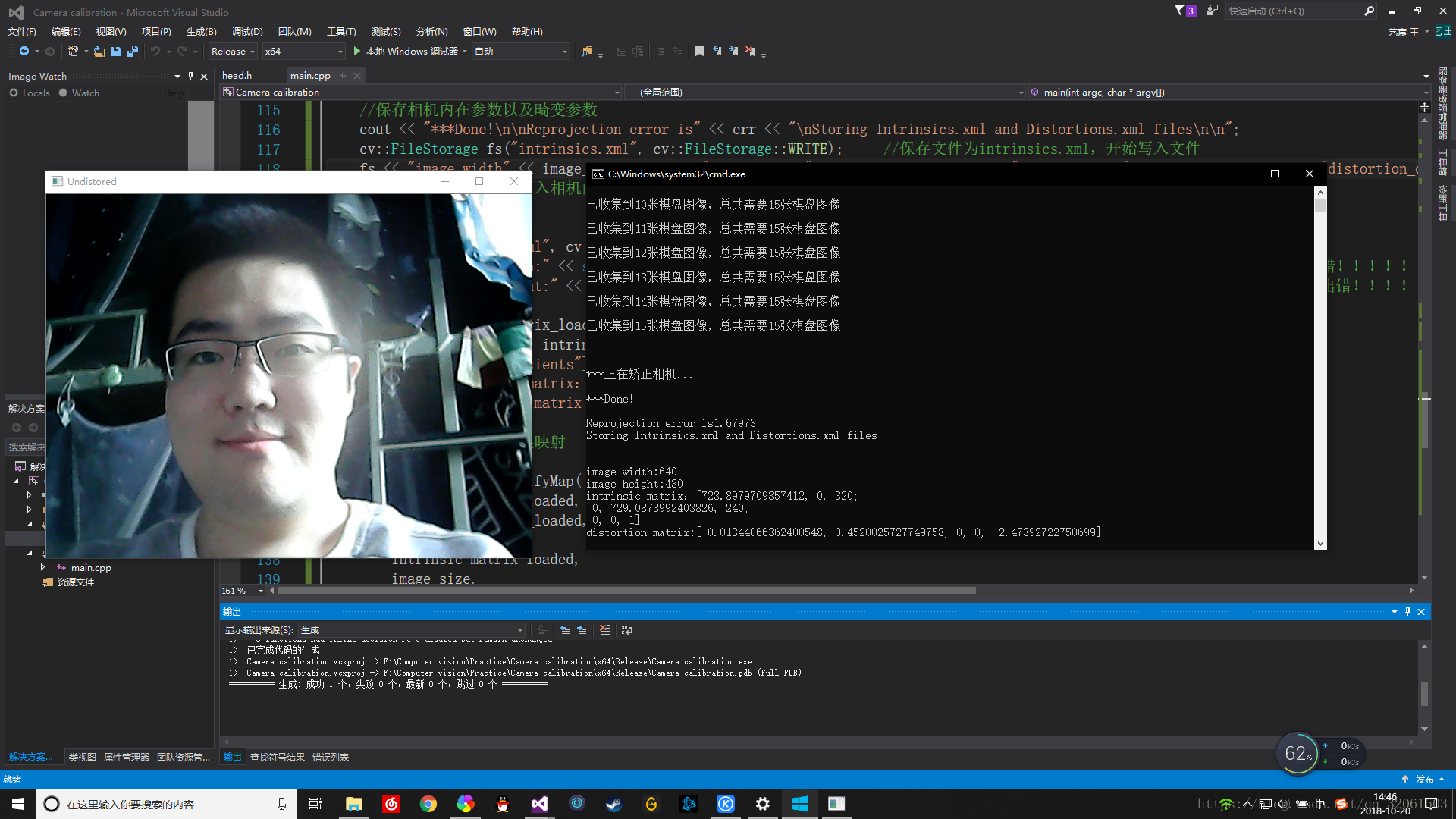Open the Release configuration dropdown
Image resolution: width=1456 pixels, height=819 pixels.
point(233,52)
